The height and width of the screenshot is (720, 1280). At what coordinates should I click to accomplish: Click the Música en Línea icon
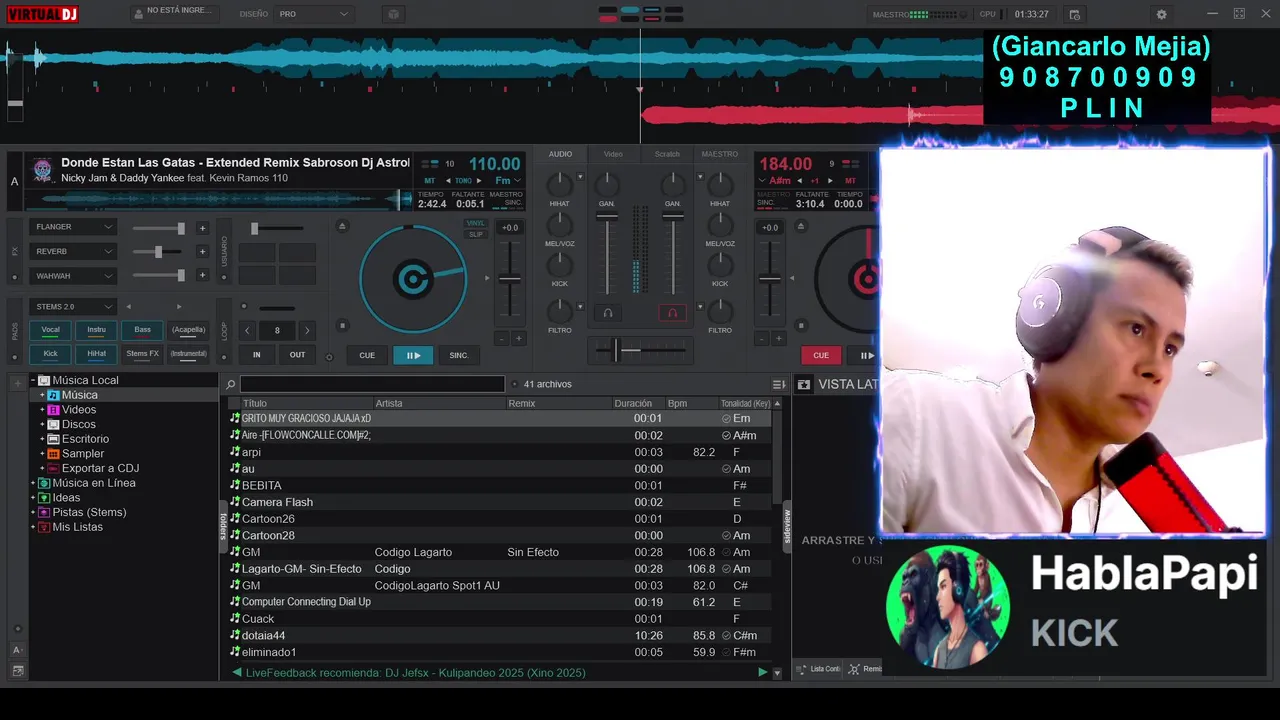44,483
